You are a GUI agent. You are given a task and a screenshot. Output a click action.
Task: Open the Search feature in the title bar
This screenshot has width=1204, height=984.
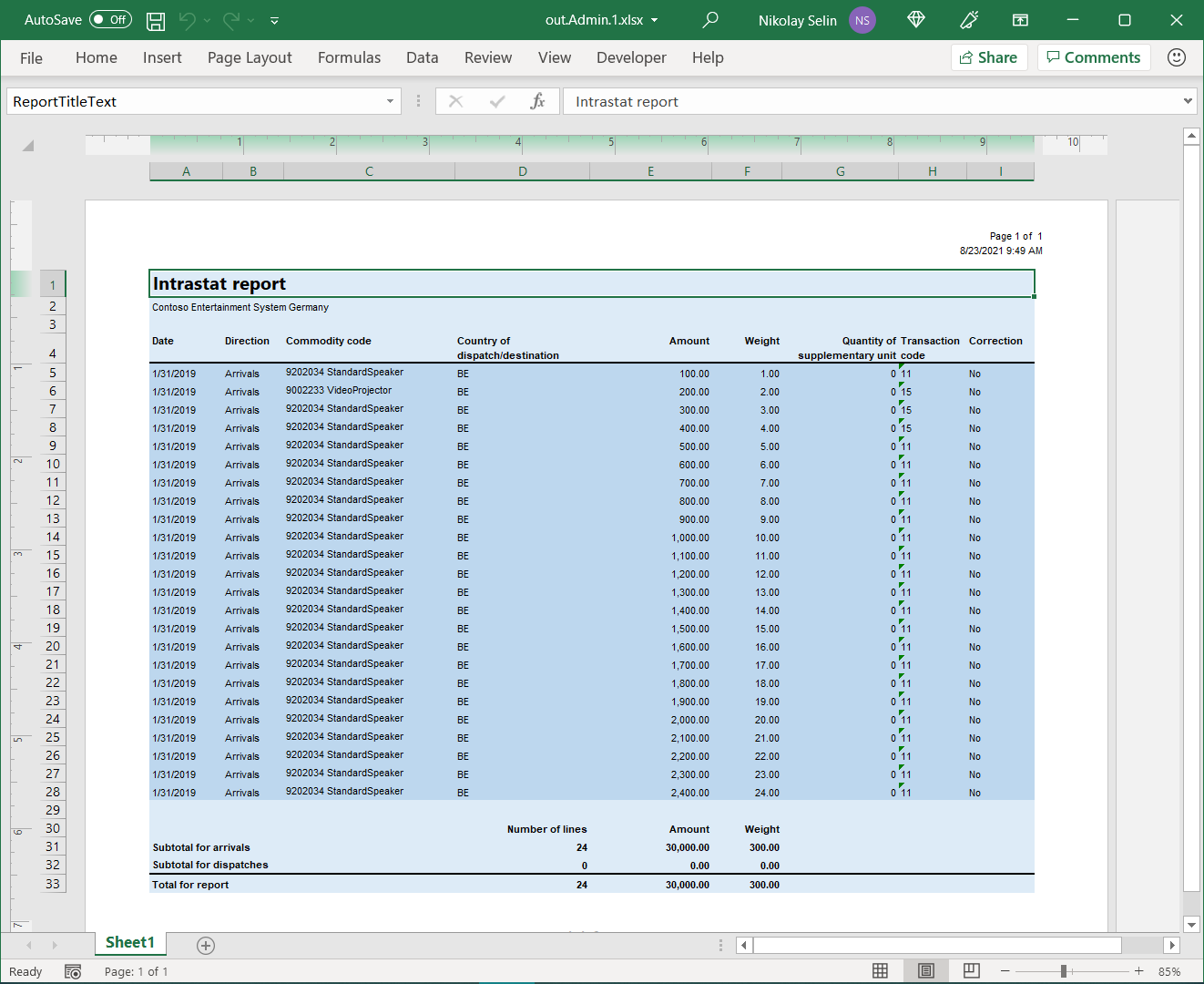[x=709, y=19]
